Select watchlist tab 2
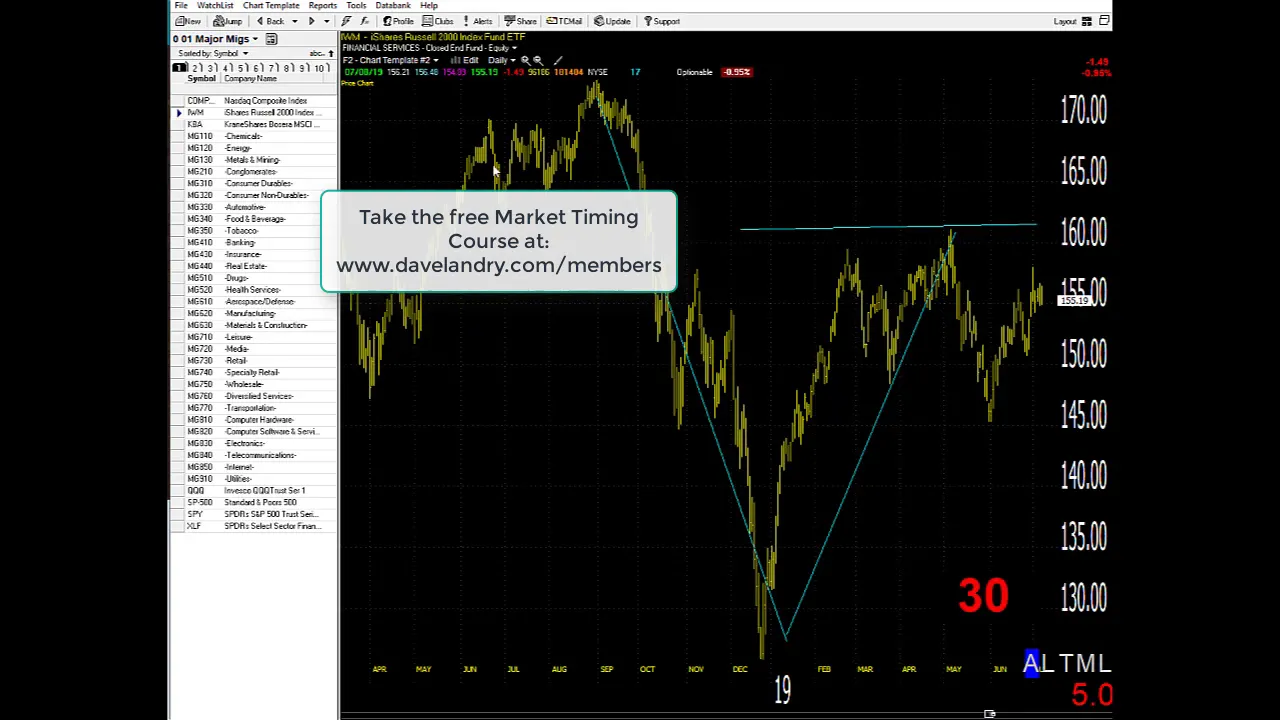 pos(196,68)
